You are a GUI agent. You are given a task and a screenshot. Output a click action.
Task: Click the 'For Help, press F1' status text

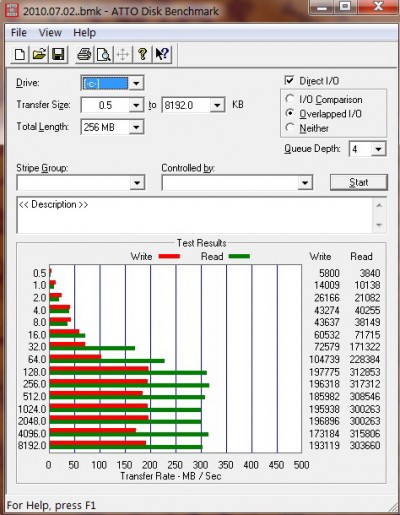[51, 505]
